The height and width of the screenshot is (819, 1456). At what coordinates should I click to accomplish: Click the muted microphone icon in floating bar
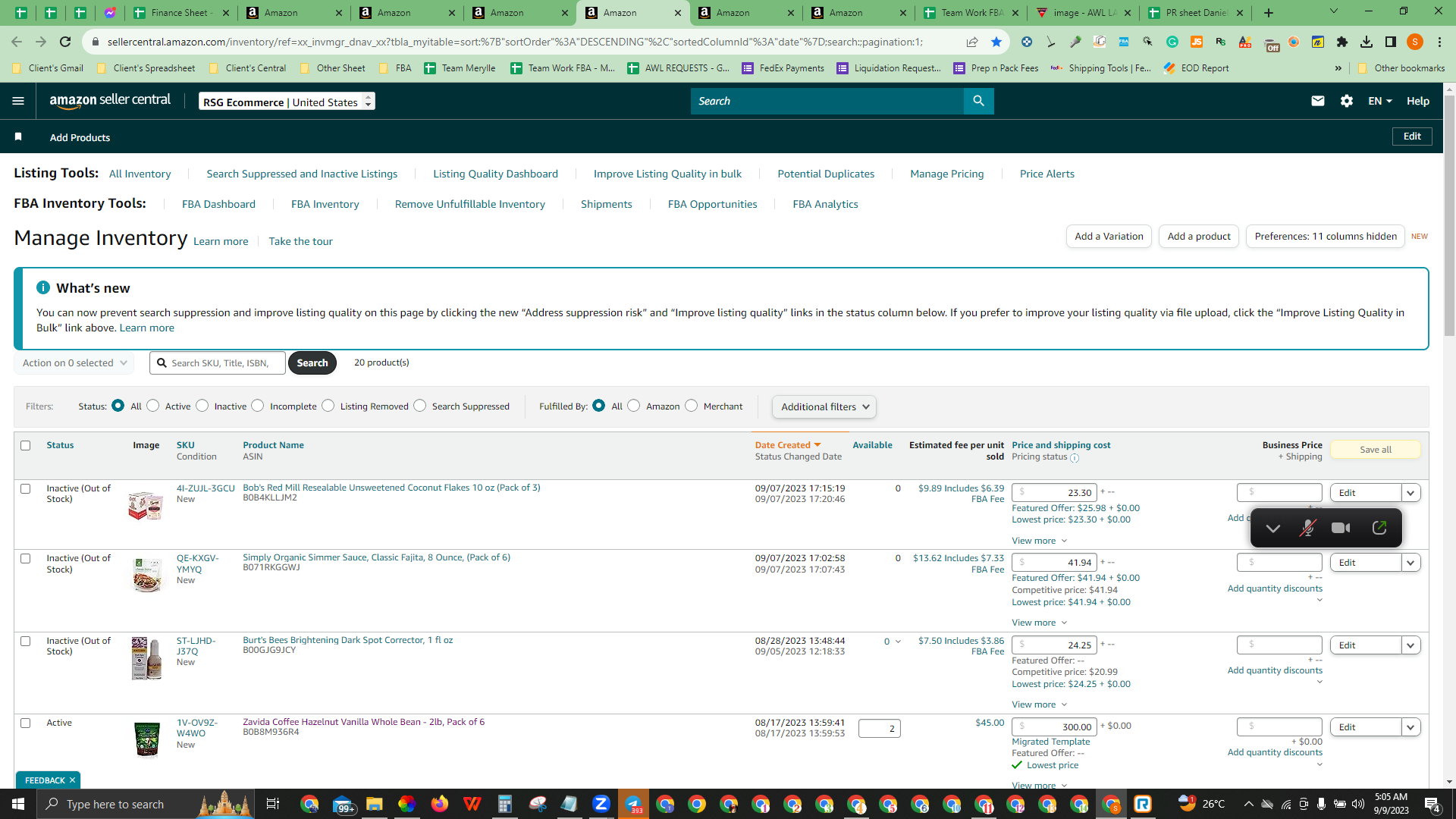click(x=1307, y=528)
